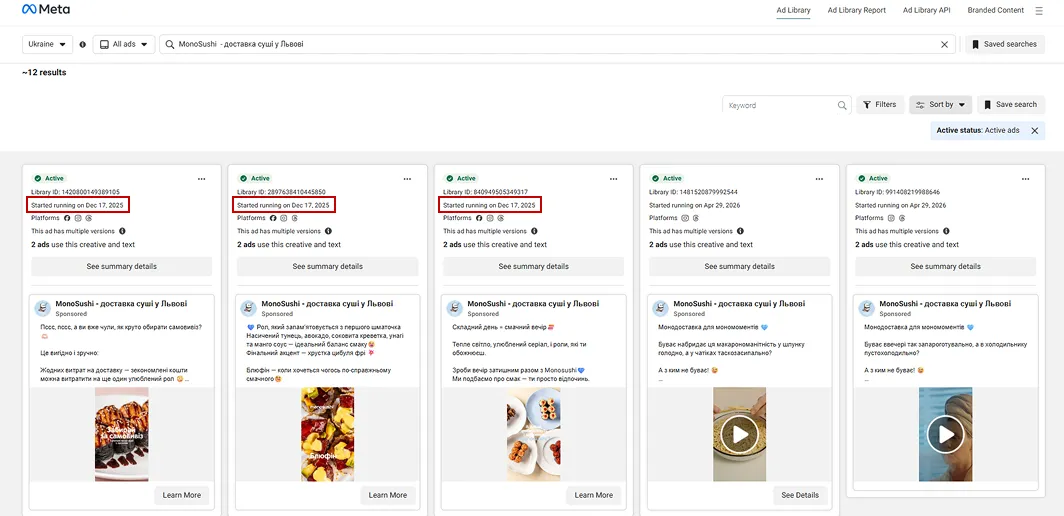The height and width of the screenshot is (516, 1064).
Task: Click the ~12 results text
Action: [44, 72]
